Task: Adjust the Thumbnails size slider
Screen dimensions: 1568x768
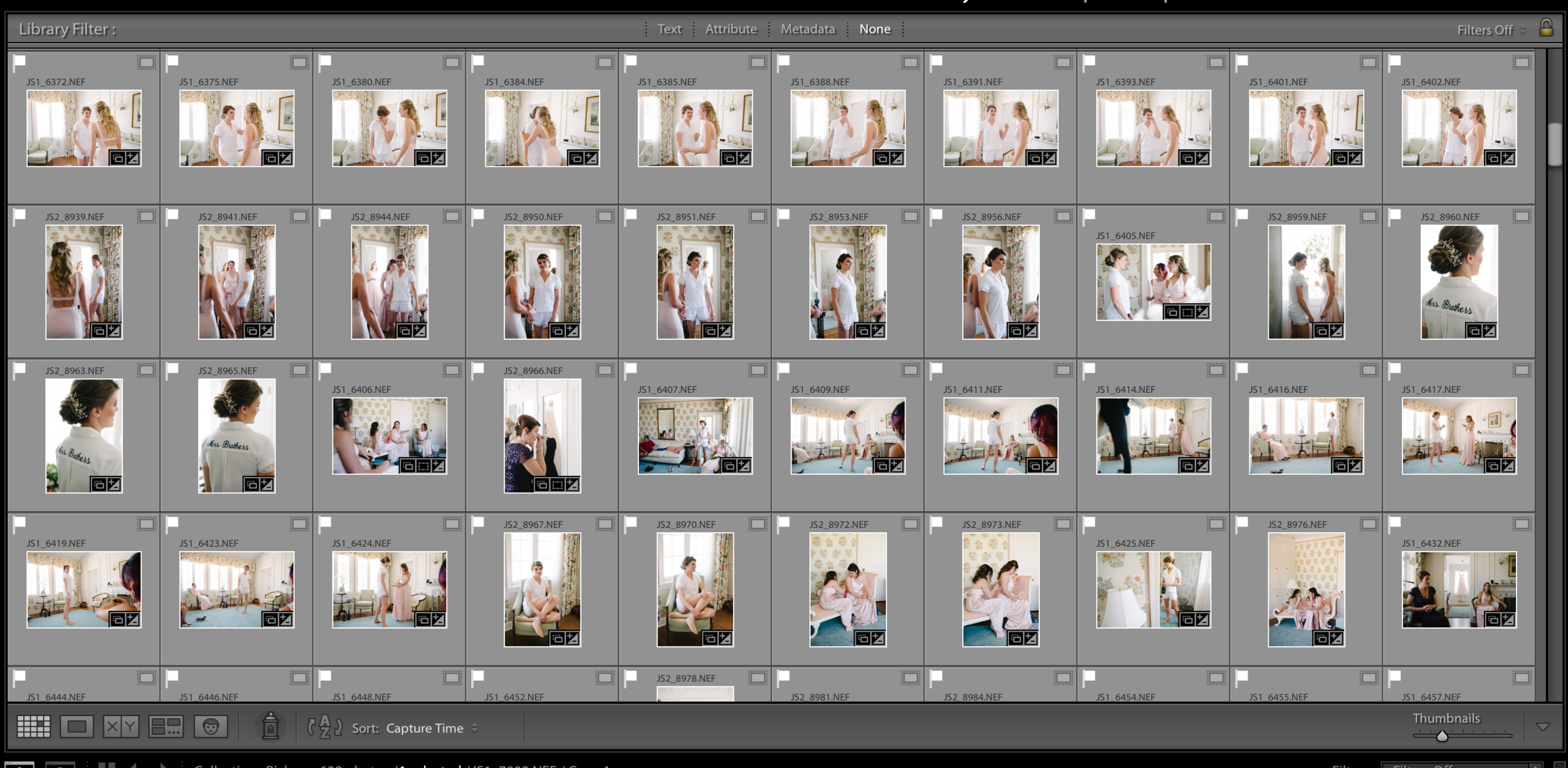Action: coord(1442,735)
